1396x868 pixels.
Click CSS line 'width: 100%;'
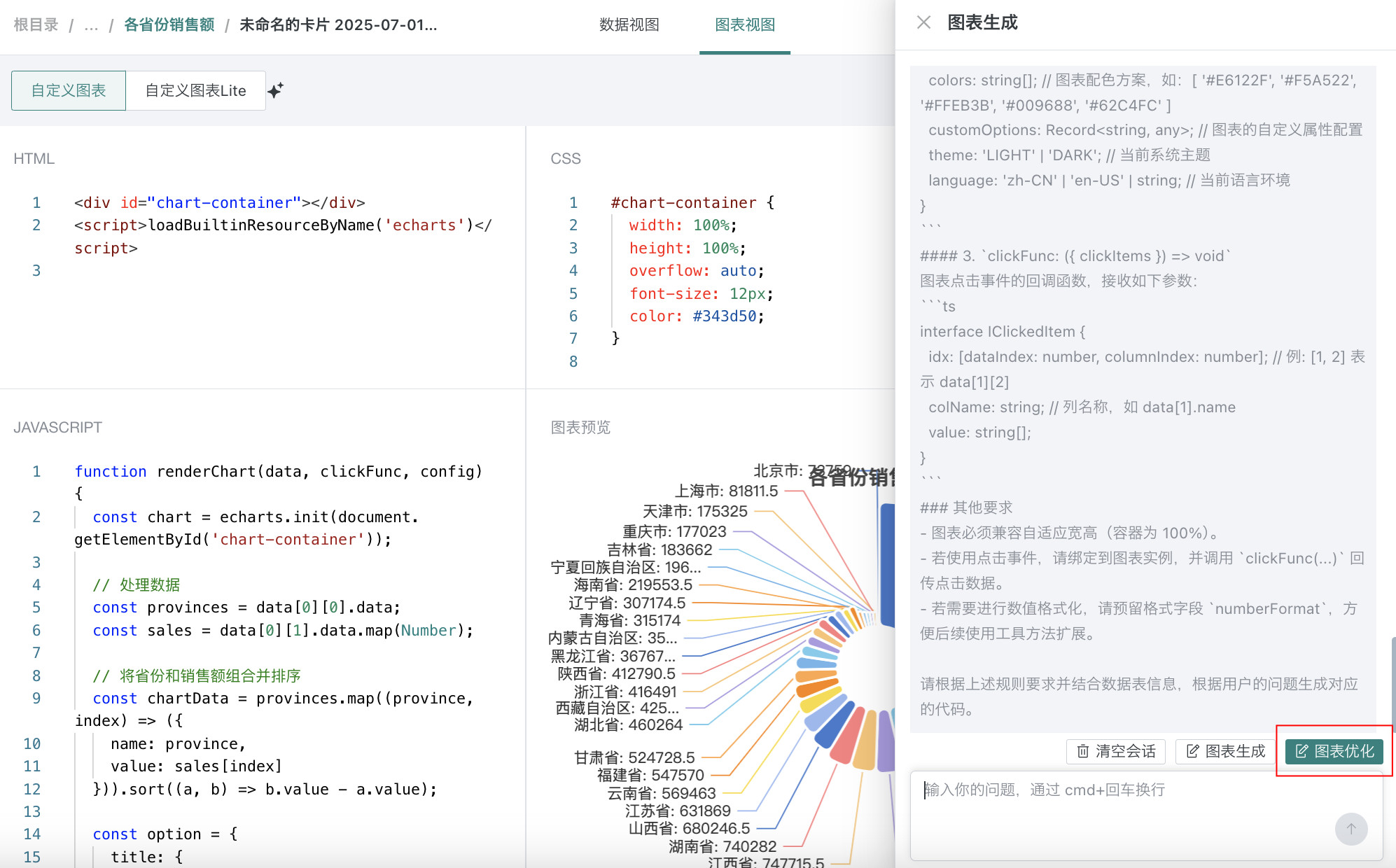point(683,225)
